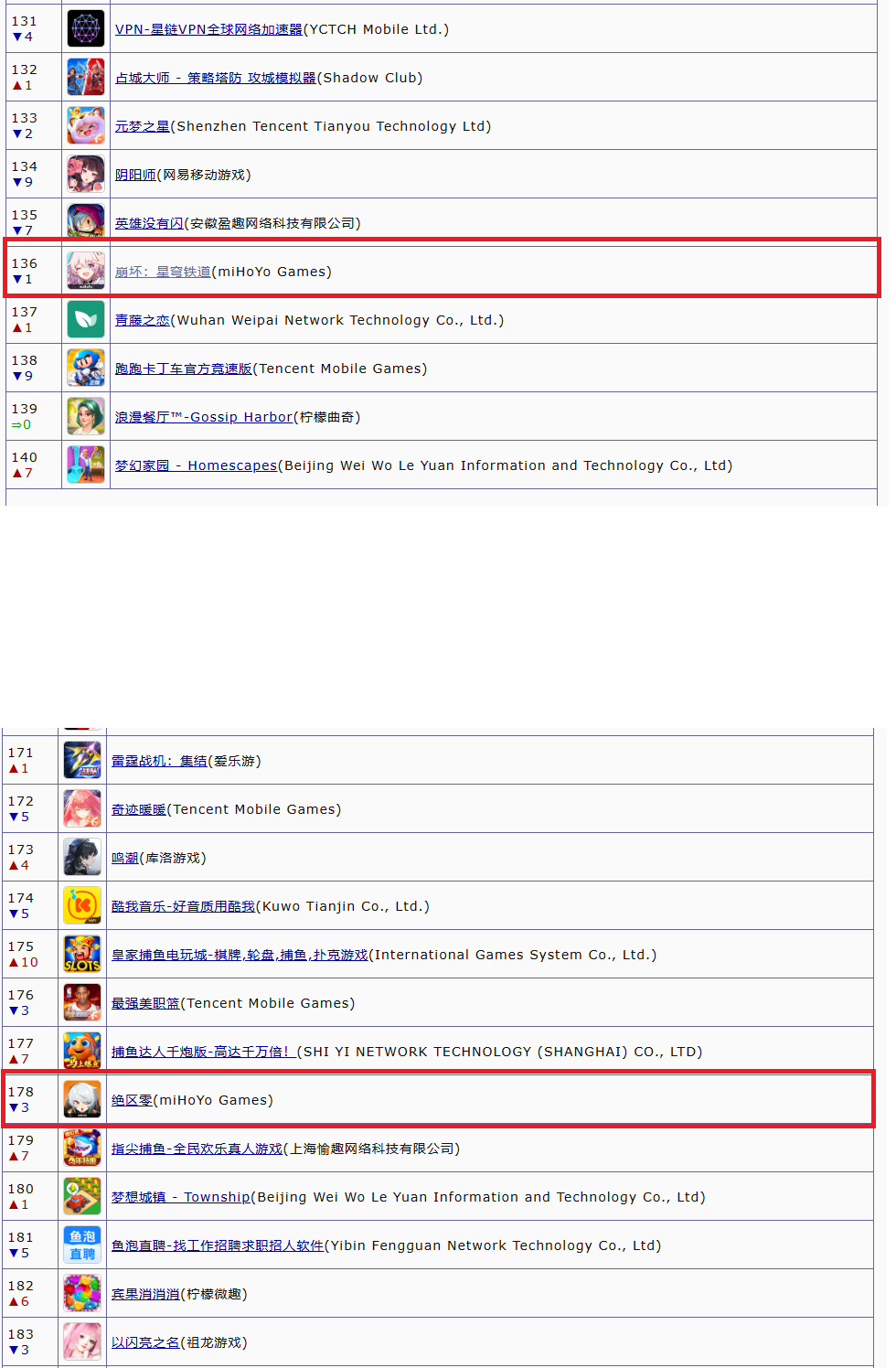Open the 跑跑卡丁车官方竞速版 link
896x1368 pixels.
[x=184, y=369]
